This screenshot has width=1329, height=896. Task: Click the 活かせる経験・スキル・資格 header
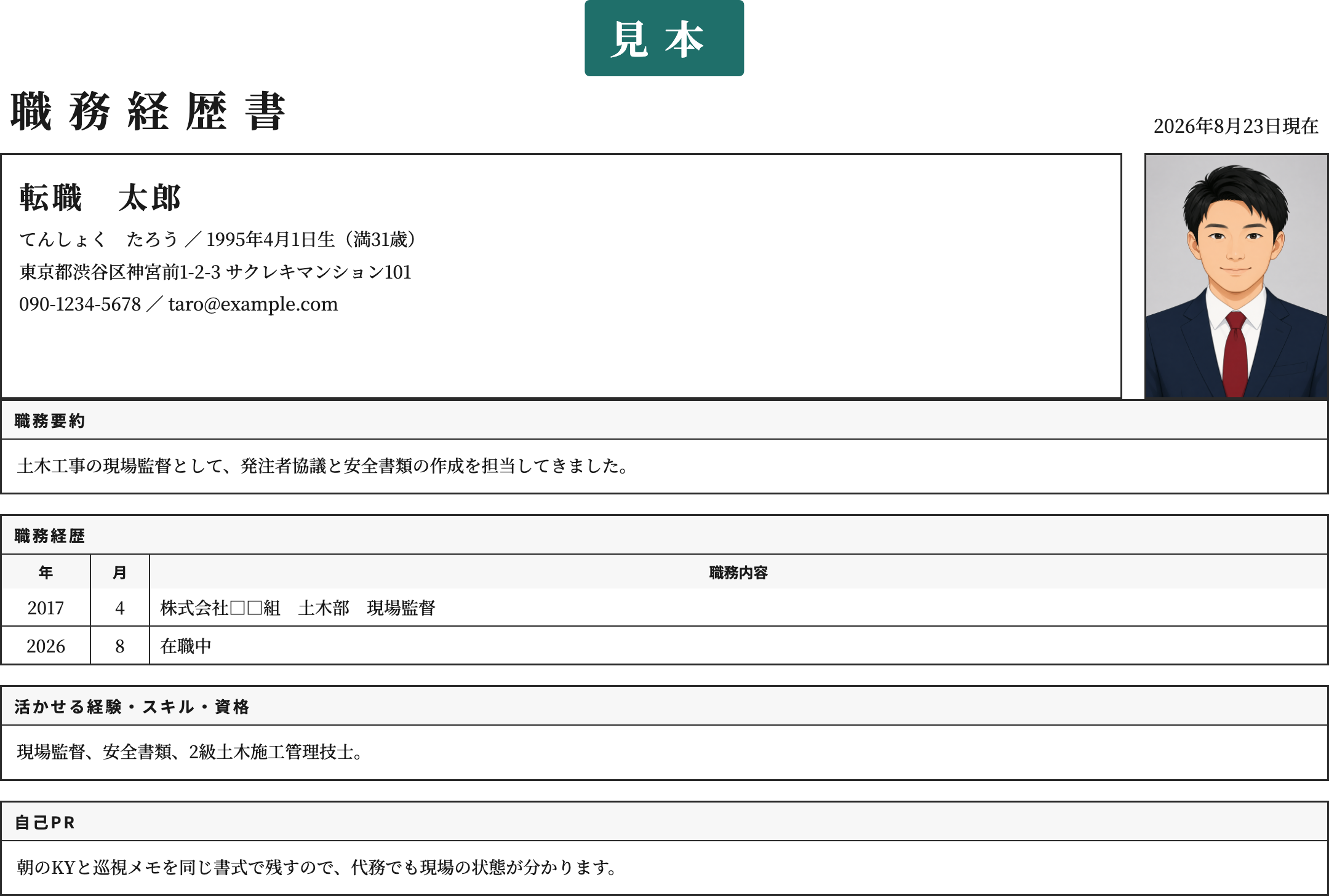click(664, 707)
